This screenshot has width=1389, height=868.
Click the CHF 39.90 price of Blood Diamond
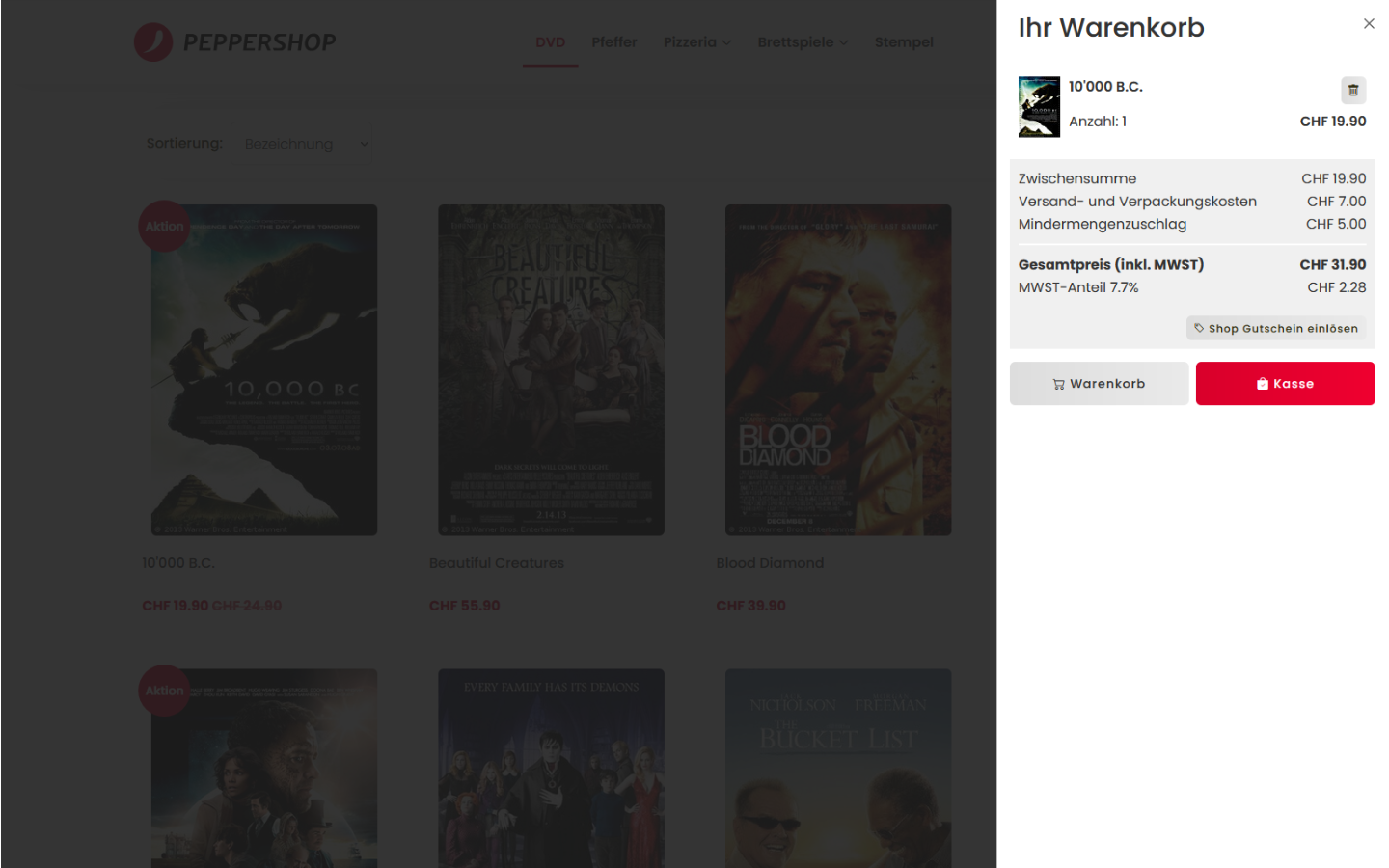tap(750, 606)
